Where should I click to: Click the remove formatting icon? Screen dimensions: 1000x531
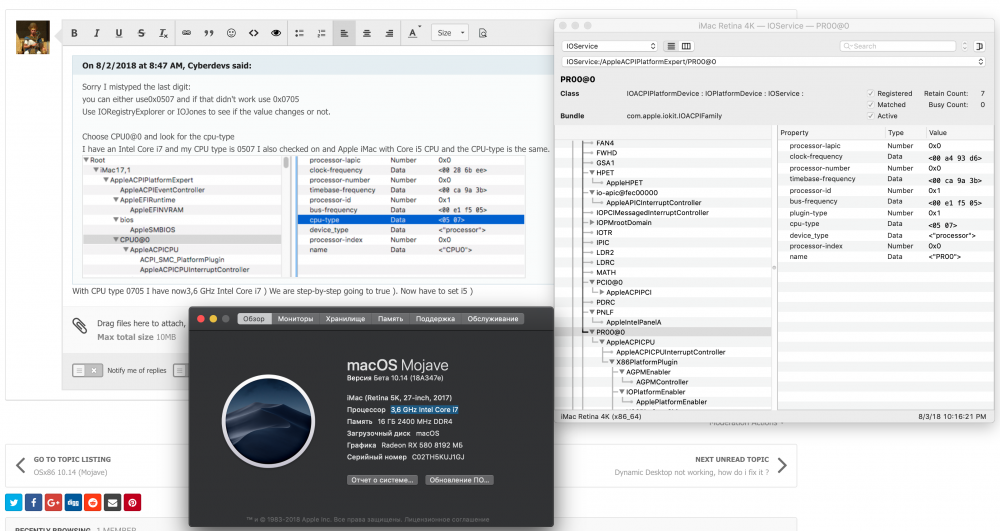click(x=163, y=33)
